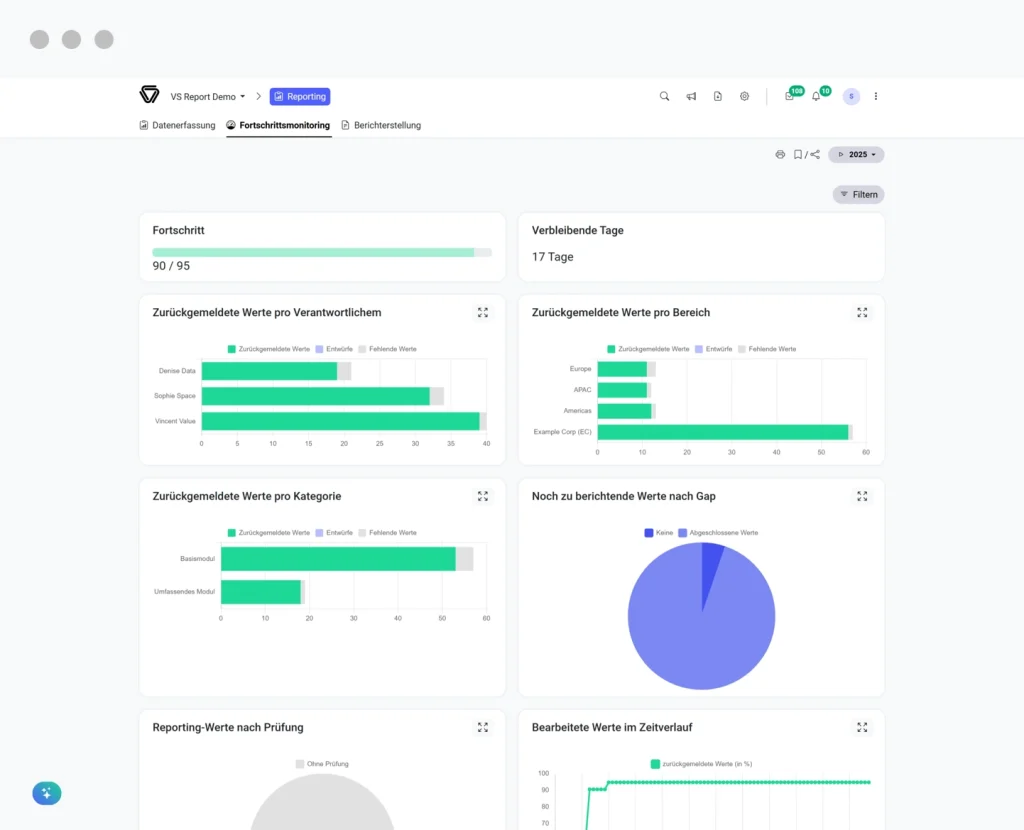Expand Noch zu berichtende Werte nach Gap chart

coord(862,496)
